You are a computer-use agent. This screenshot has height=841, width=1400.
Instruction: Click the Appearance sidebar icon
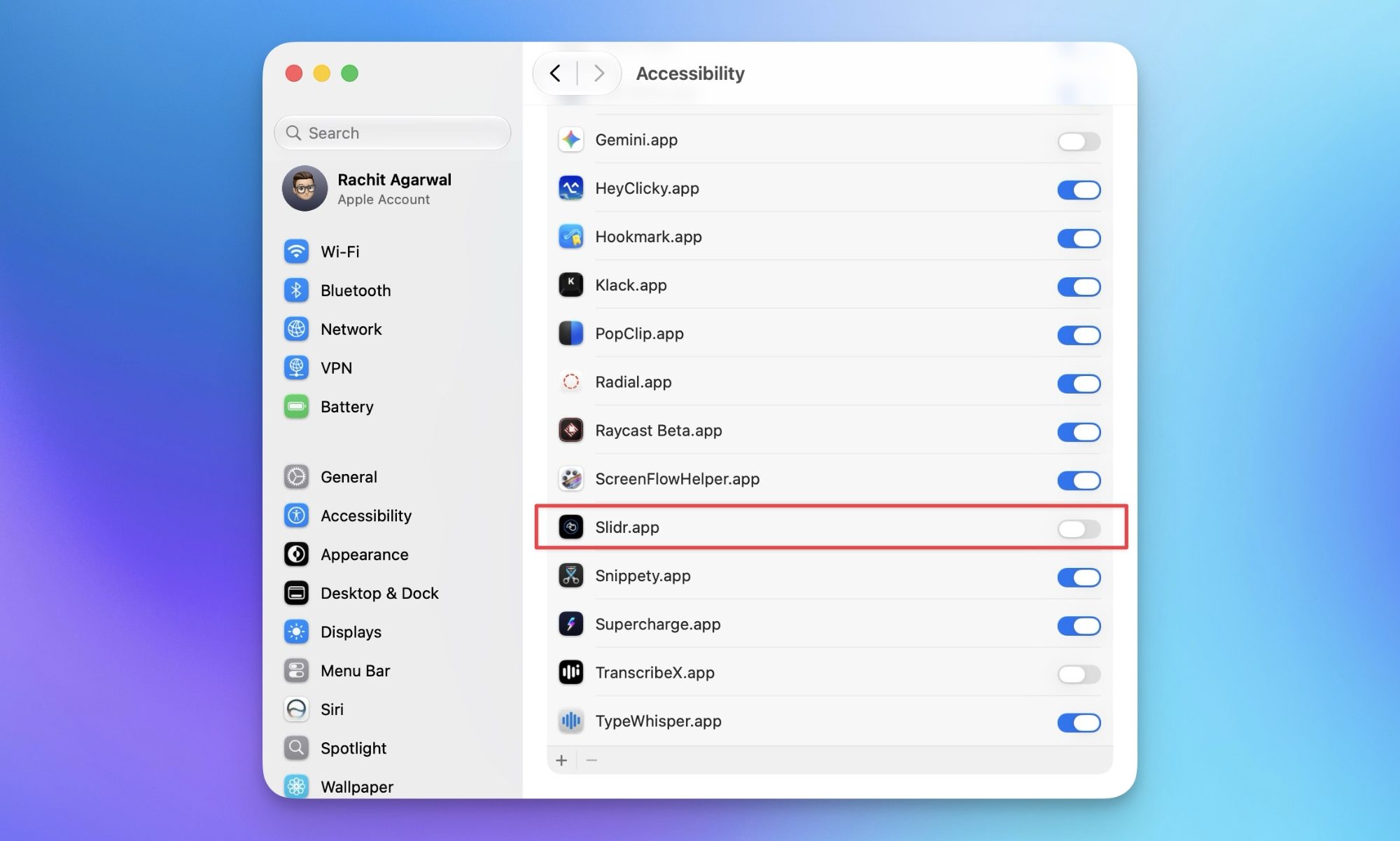tap(296, 555)
